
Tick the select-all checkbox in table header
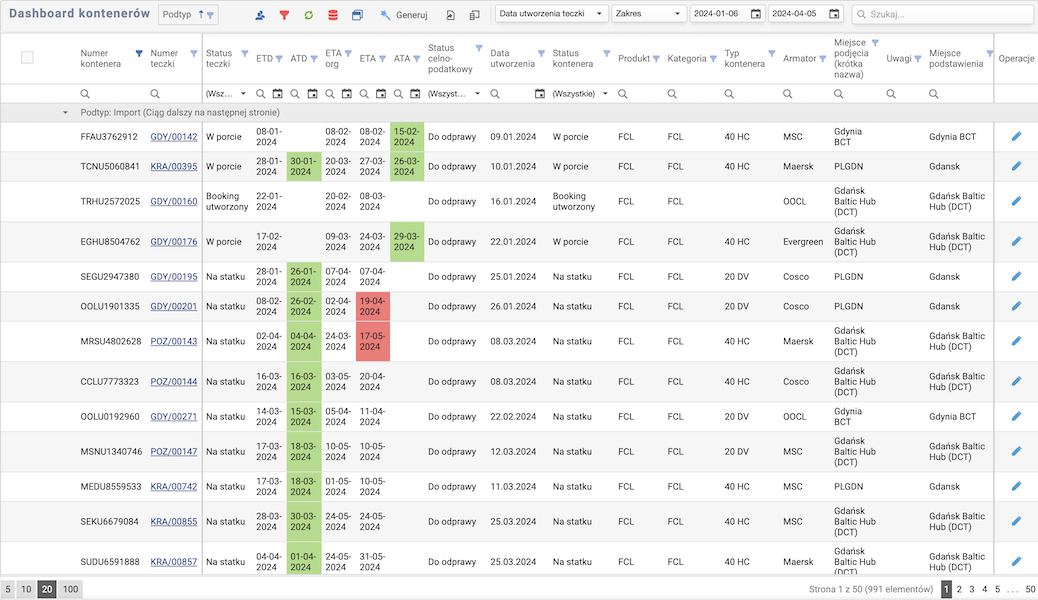pyautogui.click(x=27, y=57)
